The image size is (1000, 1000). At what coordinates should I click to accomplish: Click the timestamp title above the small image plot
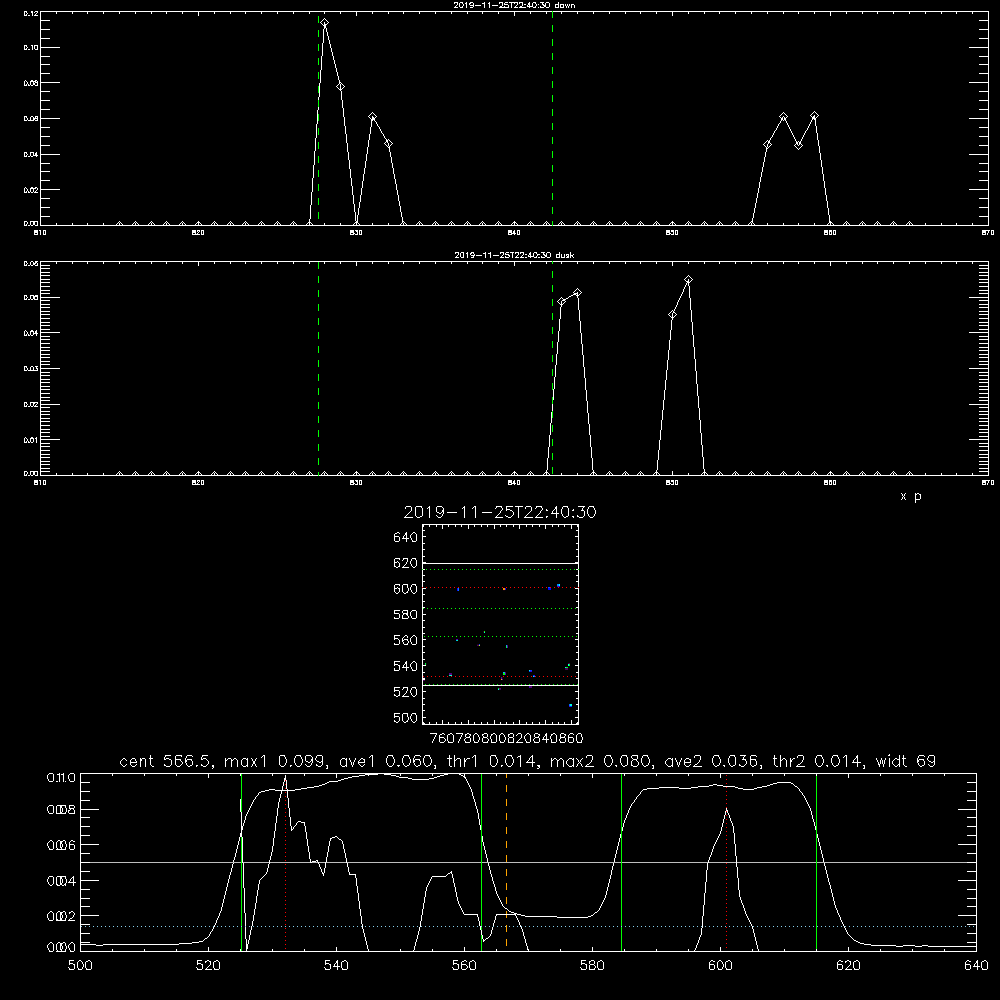pos(500,512)
